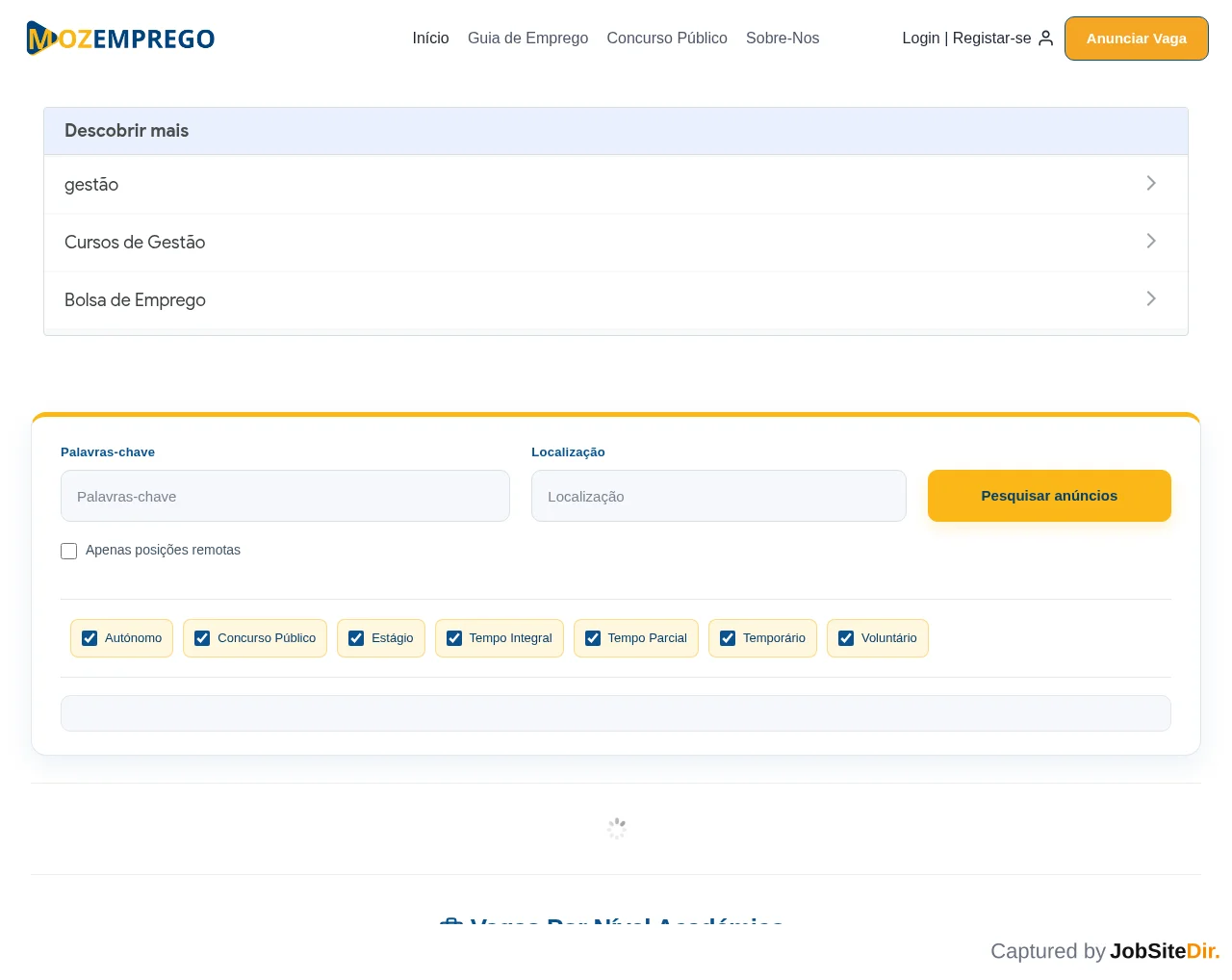Screen dimensions: 1232x980
Task: Focus the Palavras-chave input field
Action: 285,496
